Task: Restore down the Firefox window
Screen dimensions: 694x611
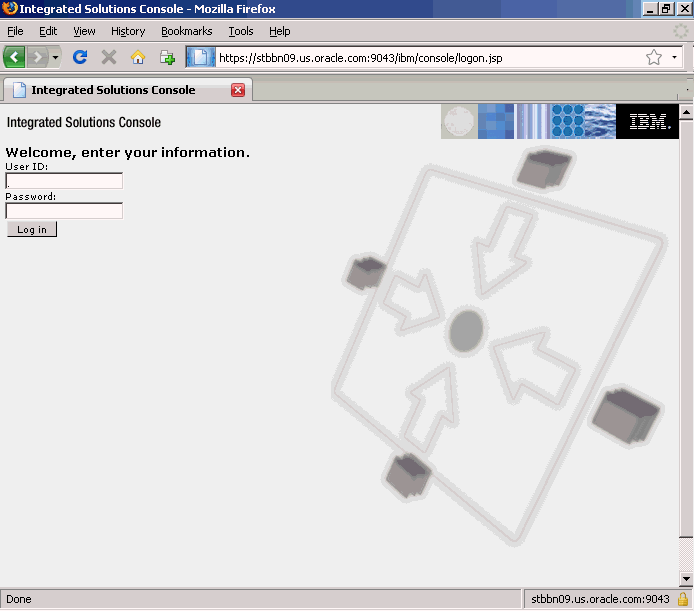Action: tap(667, 8)
